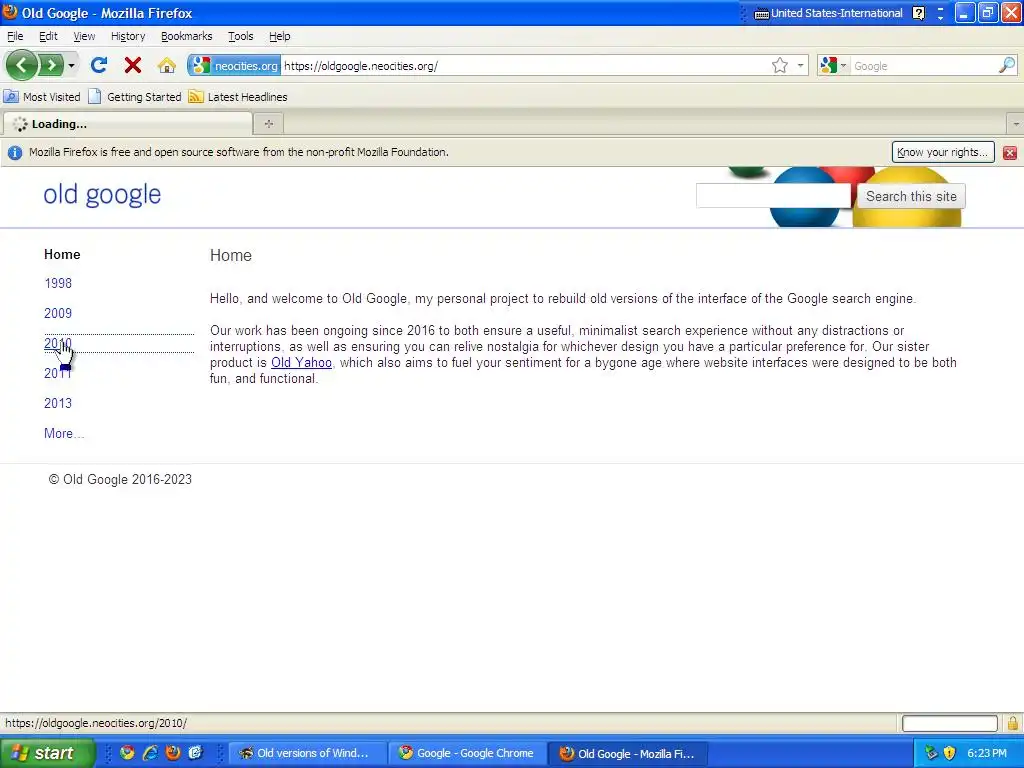Open a new tab with the plus button
This screenshot has width=1024, height=768.
point(268,123)
